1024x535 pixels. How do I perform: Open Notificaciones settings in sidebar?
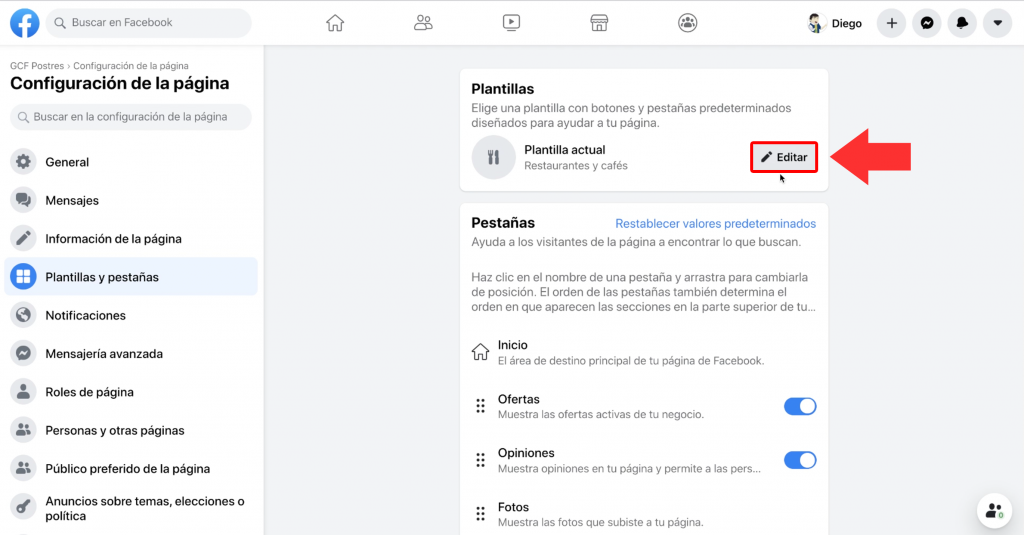[x=85, y=315]
